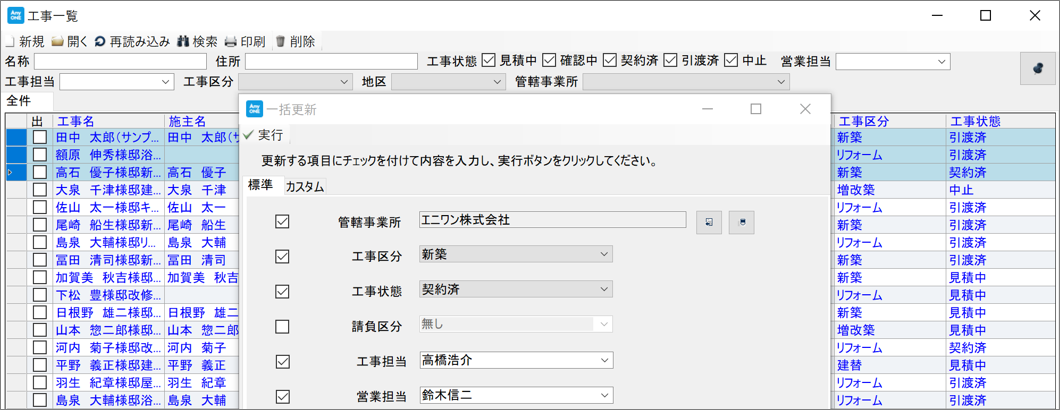Toggle the 工事状態 update checkbox in dialog
The image size is (1060, 410).
(283, 291)
